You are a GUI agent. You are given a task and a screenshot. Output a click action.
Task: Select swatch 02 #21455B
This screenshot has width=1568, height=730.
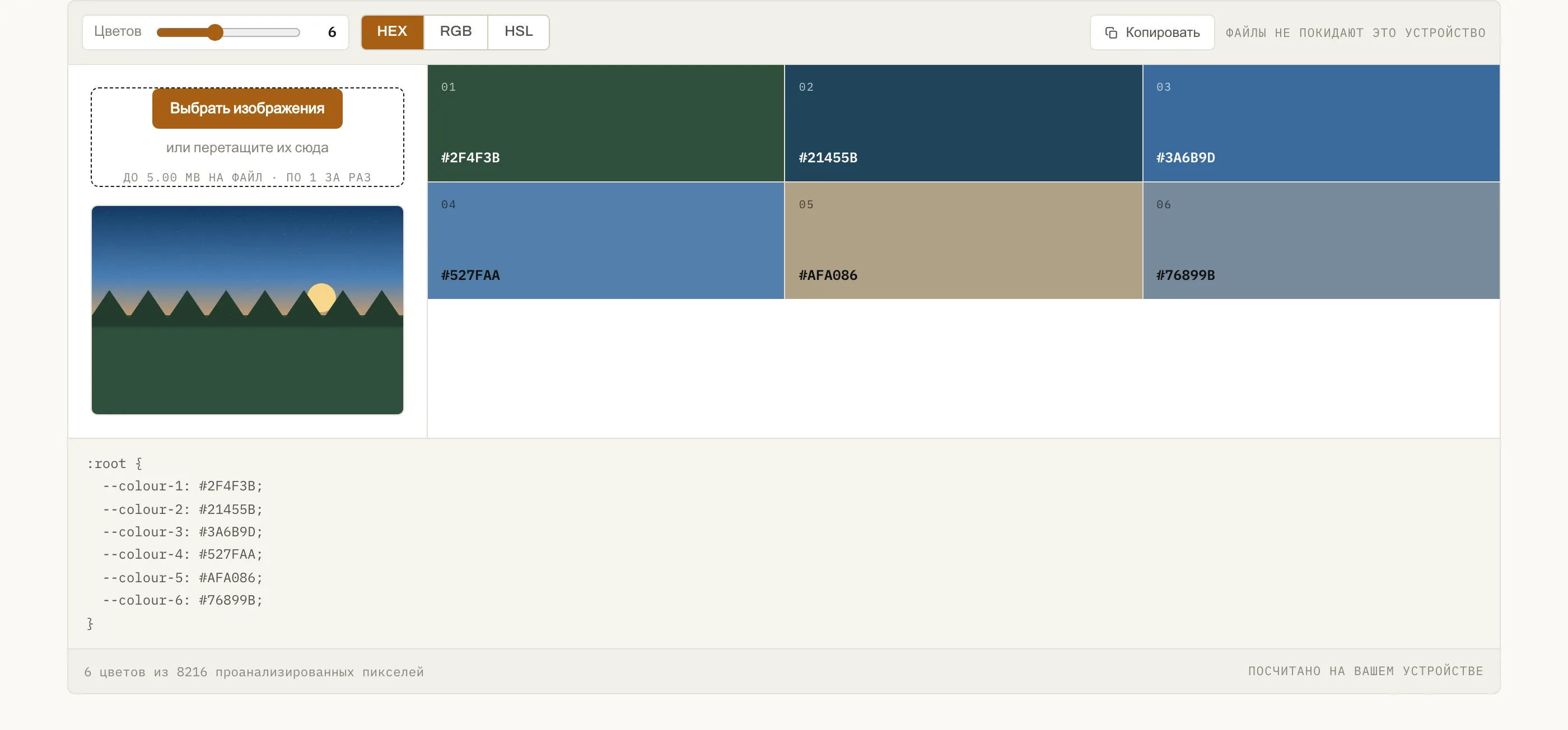pyautogui.click(x=964, y=123)
